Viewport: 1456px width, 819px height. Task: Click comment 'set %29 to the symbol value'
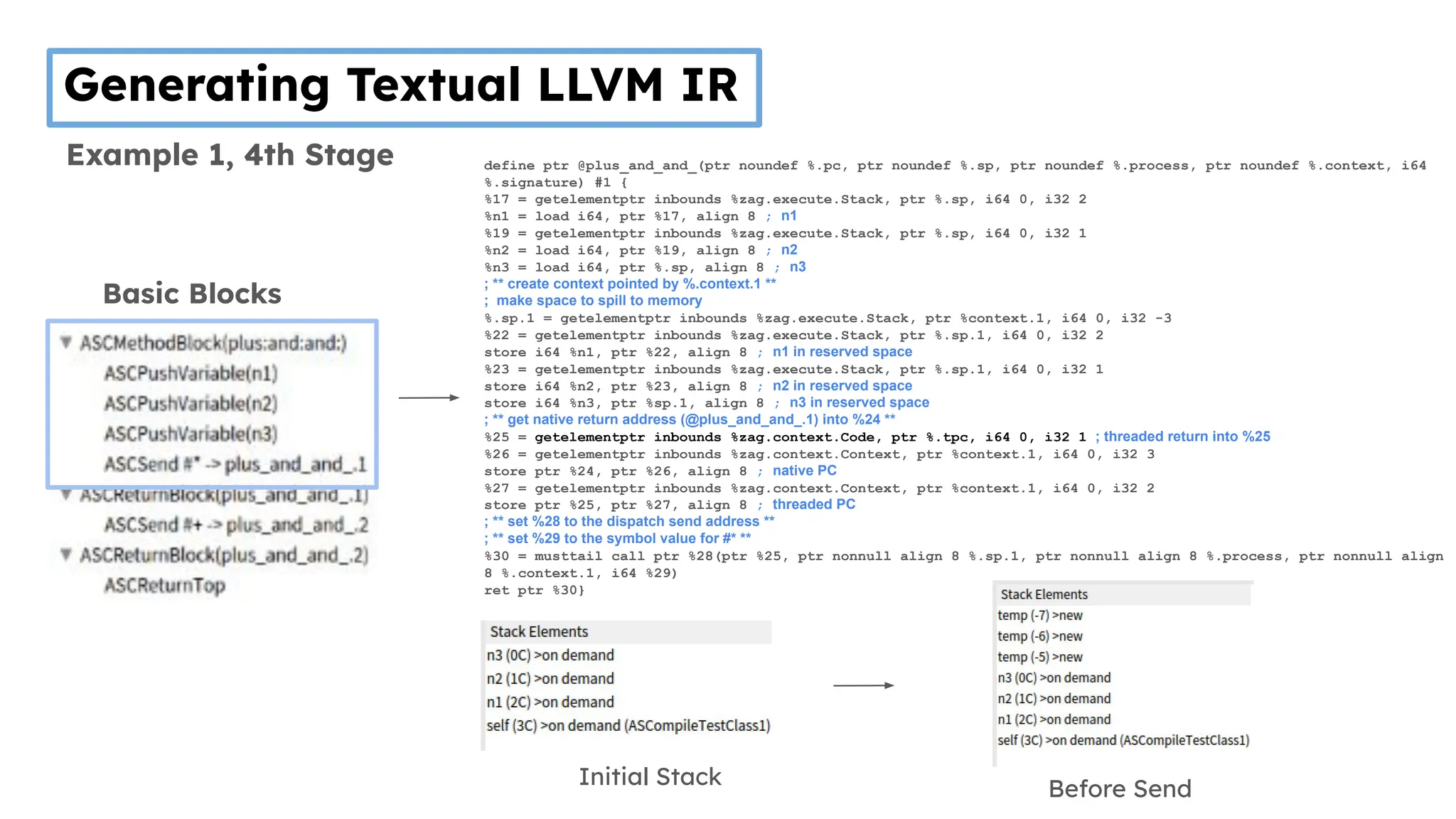(618, 539)
